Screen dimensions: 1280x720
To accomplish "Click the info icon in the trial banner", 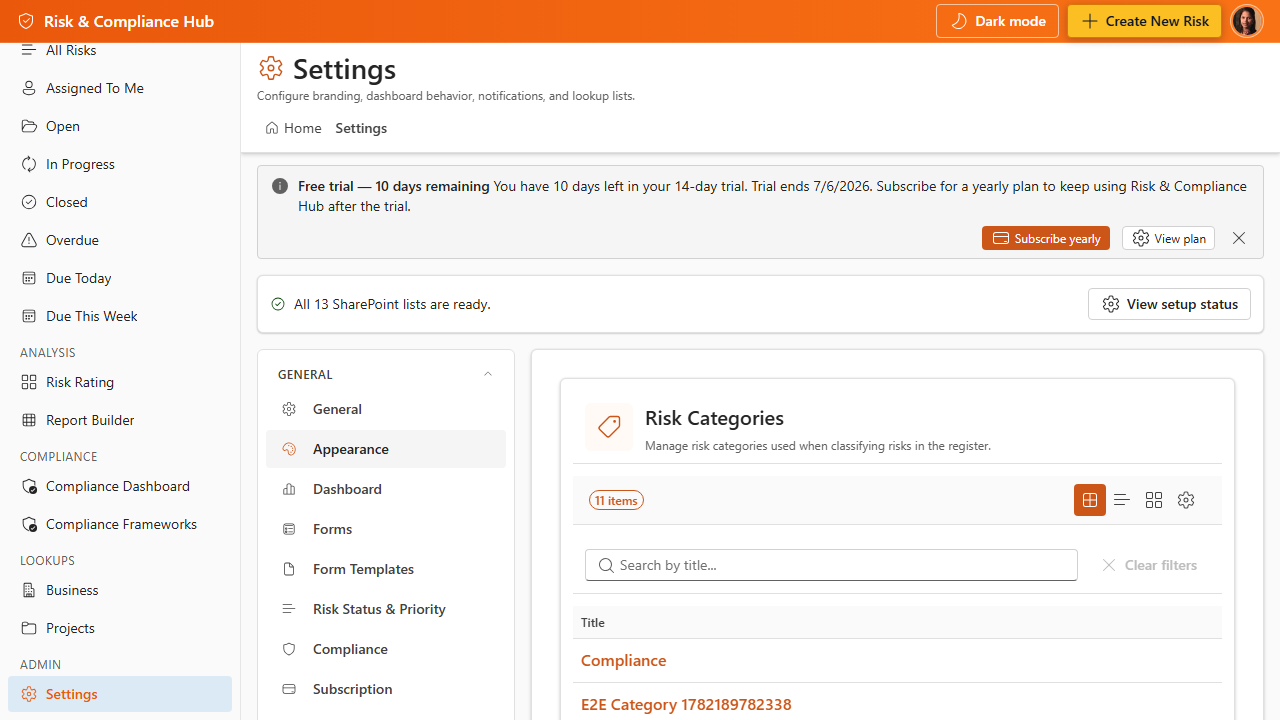I will click(x=280, y=186).
